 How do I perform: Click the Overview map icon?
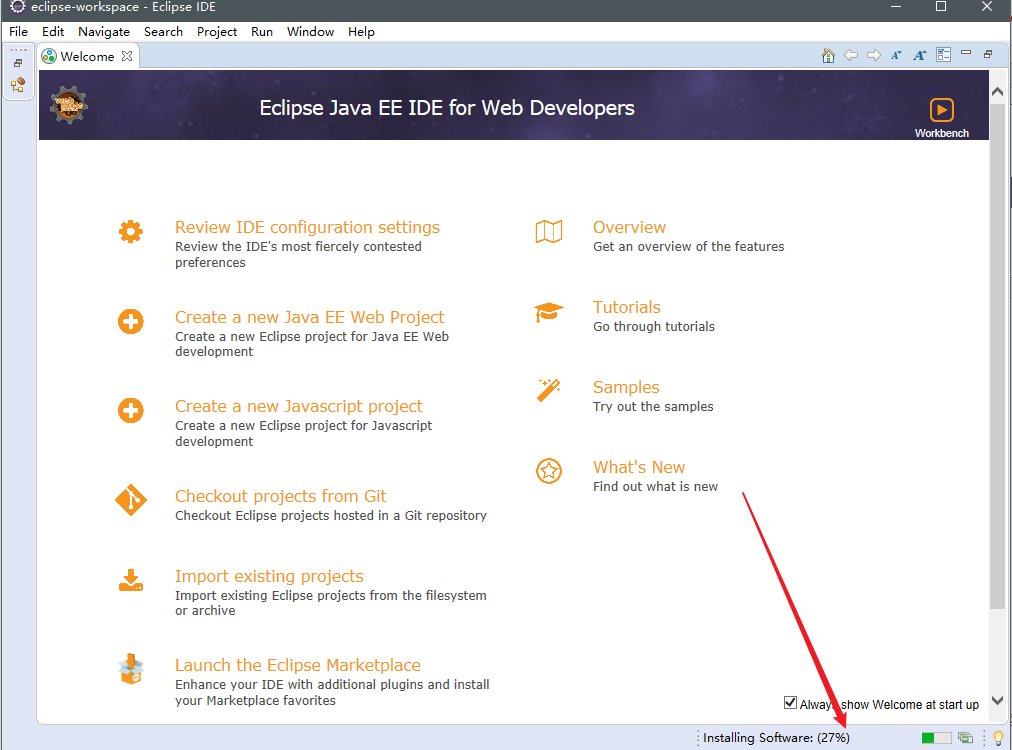click(549, 231)
